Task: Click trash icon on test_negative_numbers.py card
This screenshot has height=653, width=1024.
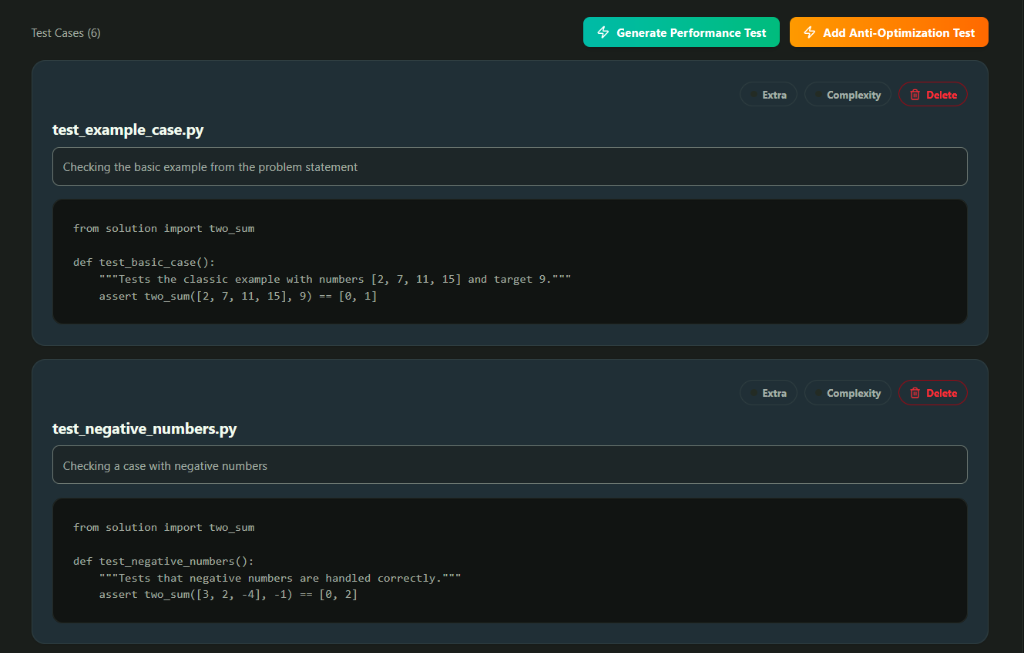Action: coord(915,393)
